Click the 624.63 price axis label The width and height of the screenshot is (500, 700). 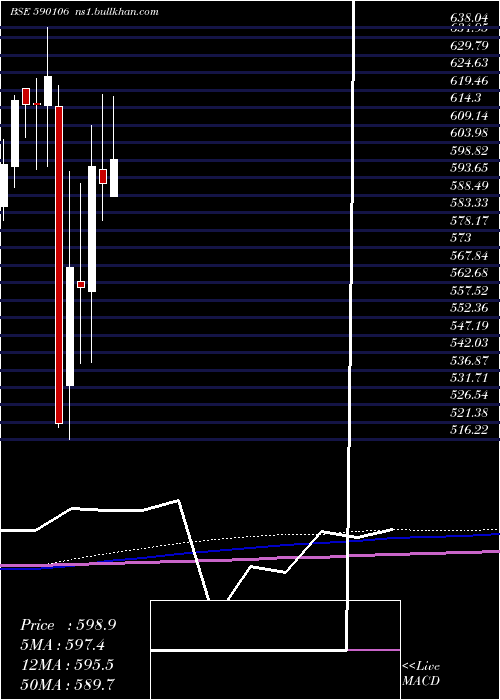click(469, 63)
